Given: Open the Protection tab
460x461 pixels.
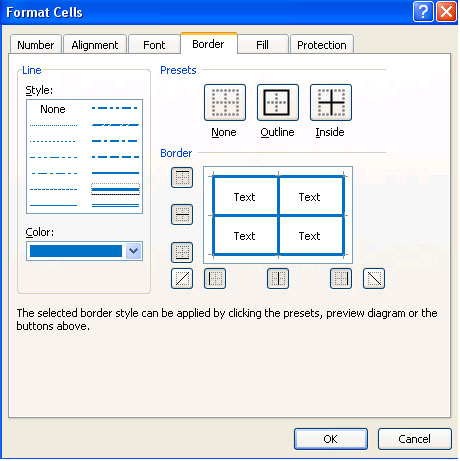Looking at the screenshot, I should pos(322,45).
